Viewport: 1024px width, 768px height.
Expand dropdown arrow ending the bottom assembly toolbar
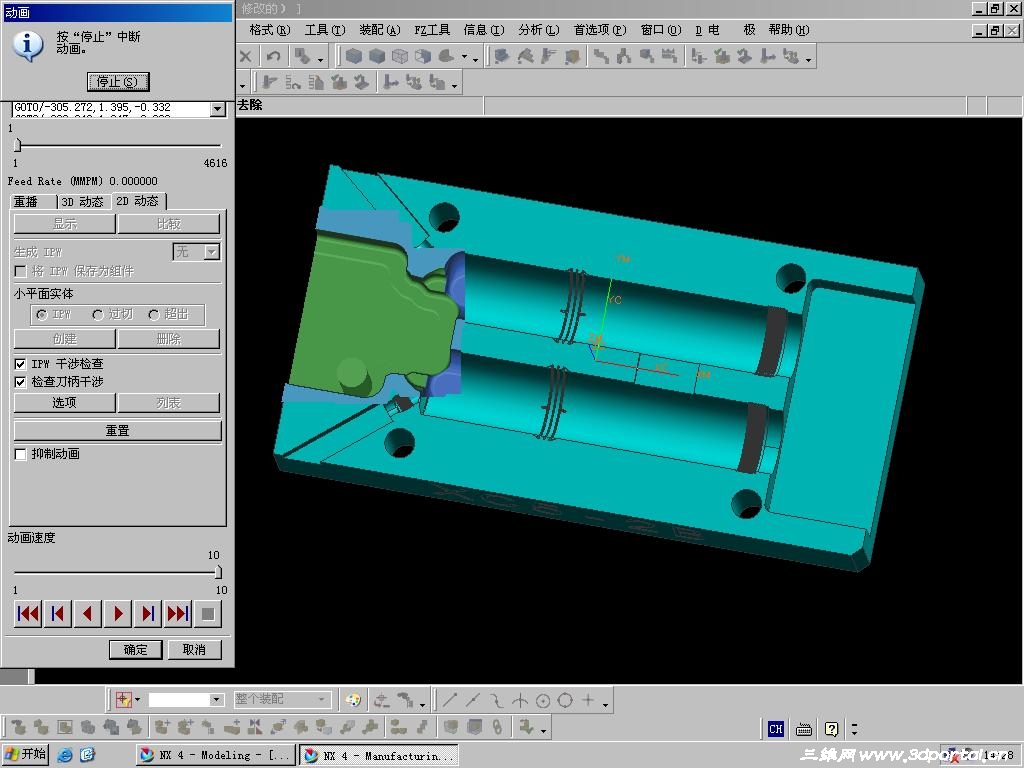(x=543, y=730)
